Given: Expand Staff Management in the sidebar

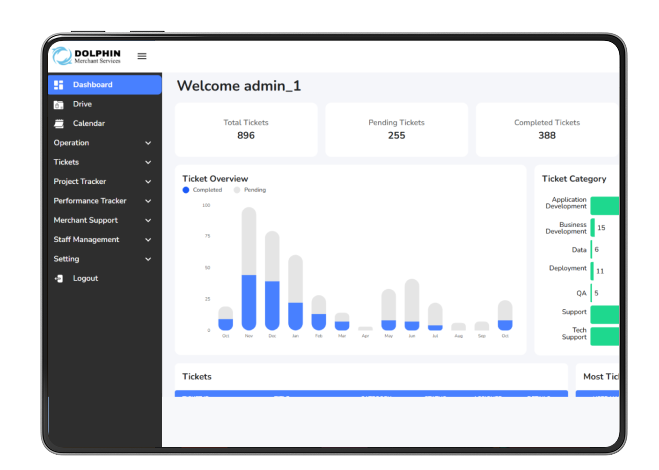Looking at the screenshot, I should pos(104,240).
